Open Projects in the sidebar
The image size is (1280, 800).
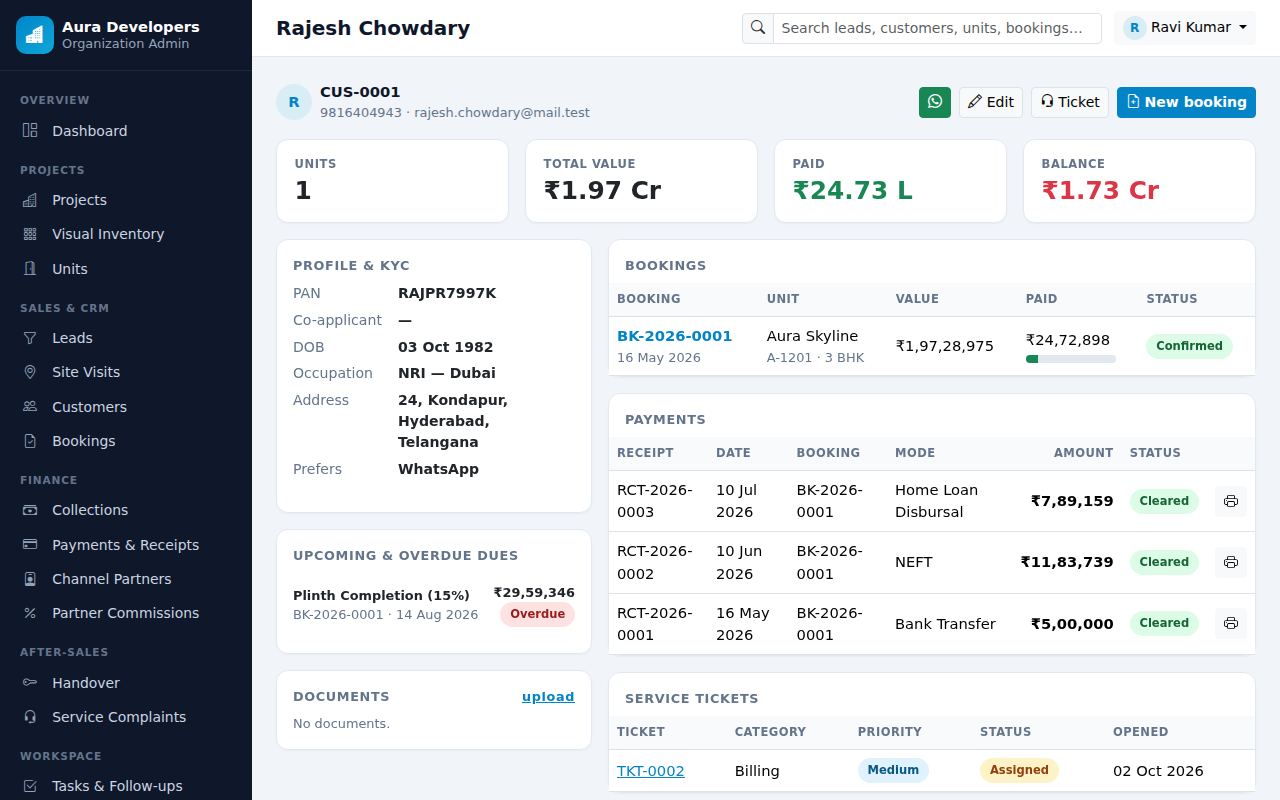coord(126,200)
